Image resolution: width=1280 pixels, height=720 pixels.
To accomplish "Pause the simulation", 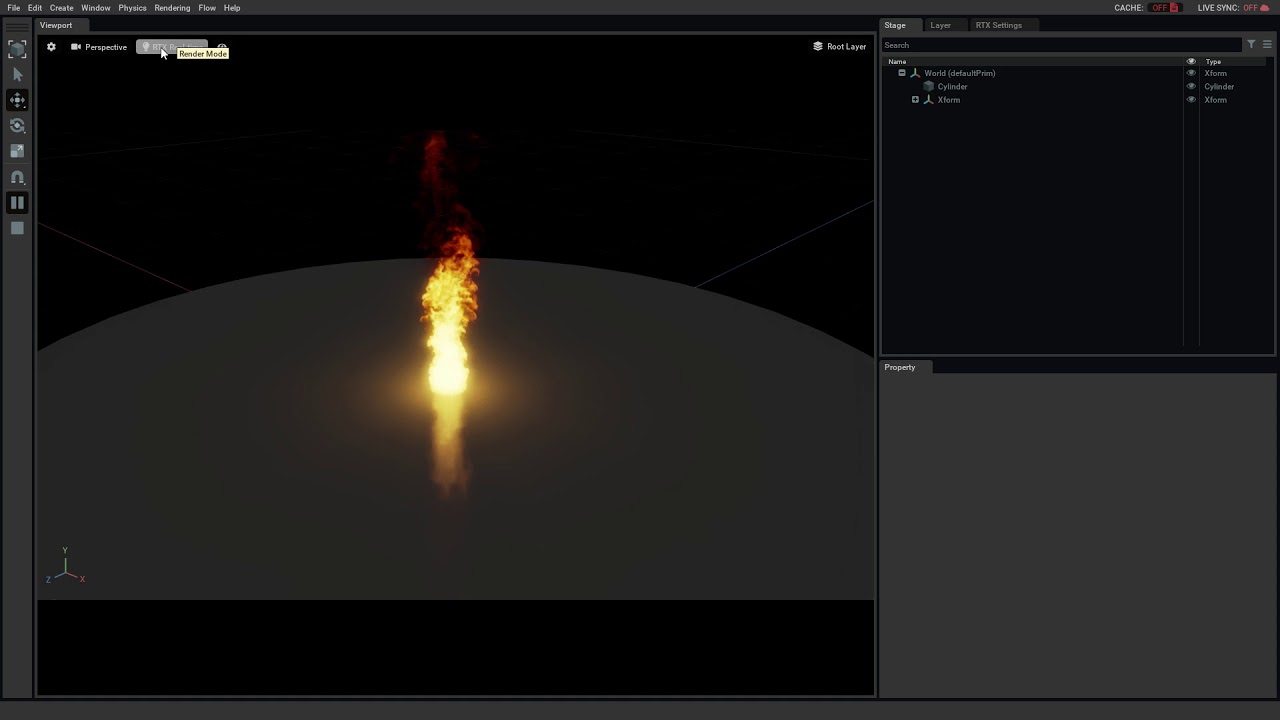I will [x=17, y=203].
